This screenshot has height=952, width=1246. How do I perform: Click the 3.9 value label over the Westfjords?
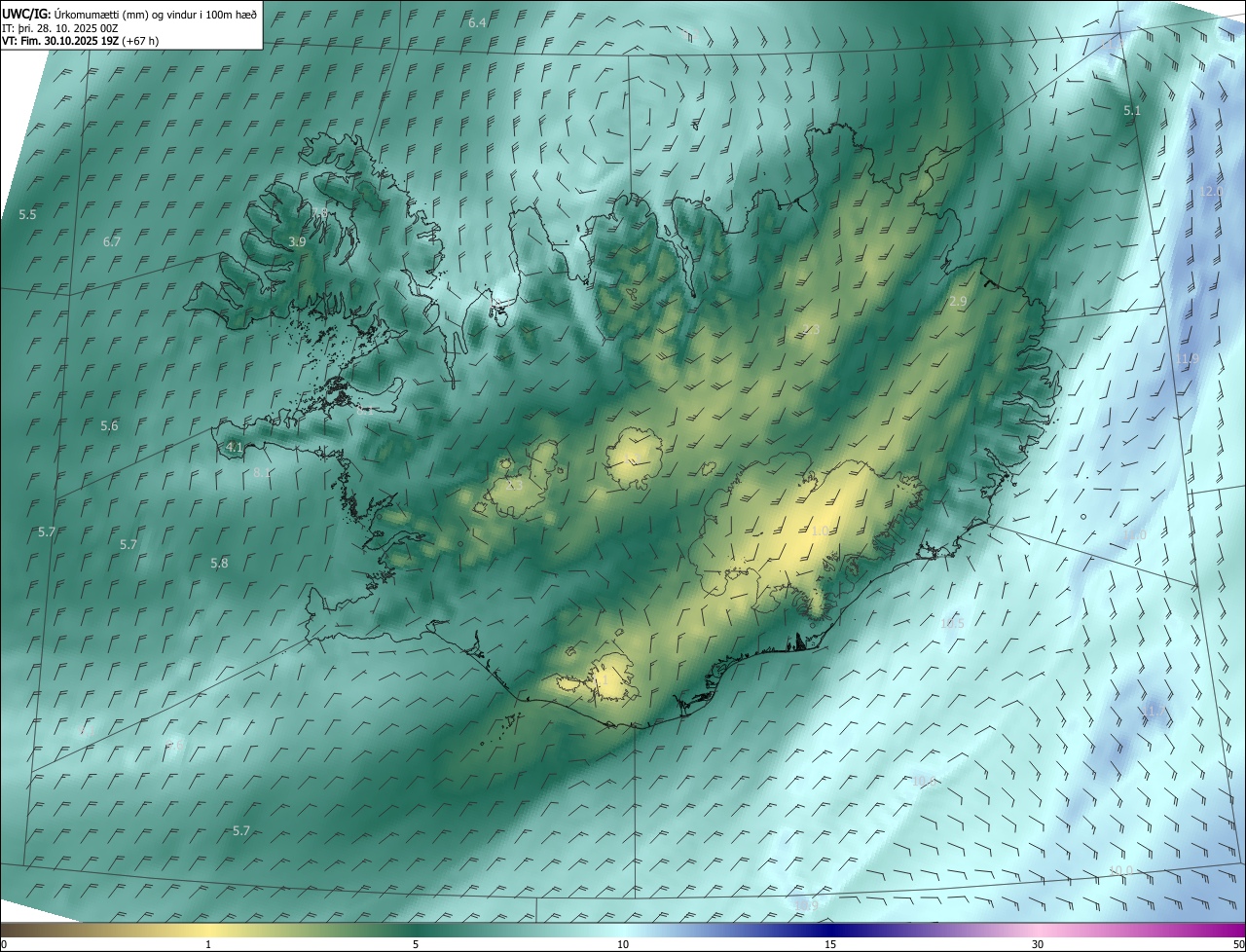297,241
